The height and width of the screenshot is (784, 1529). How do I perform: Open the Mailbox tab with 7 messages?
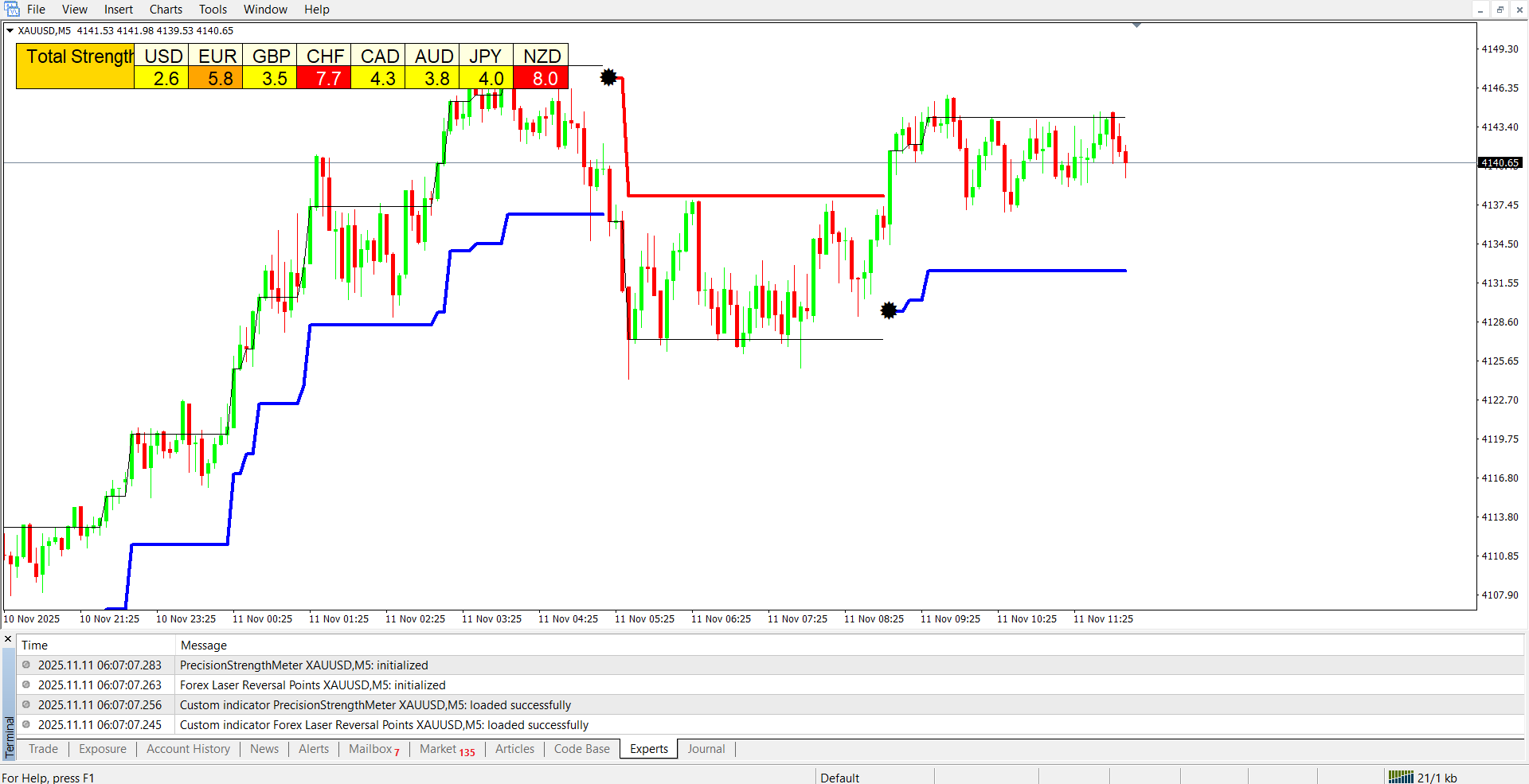[x=373, y=749]
